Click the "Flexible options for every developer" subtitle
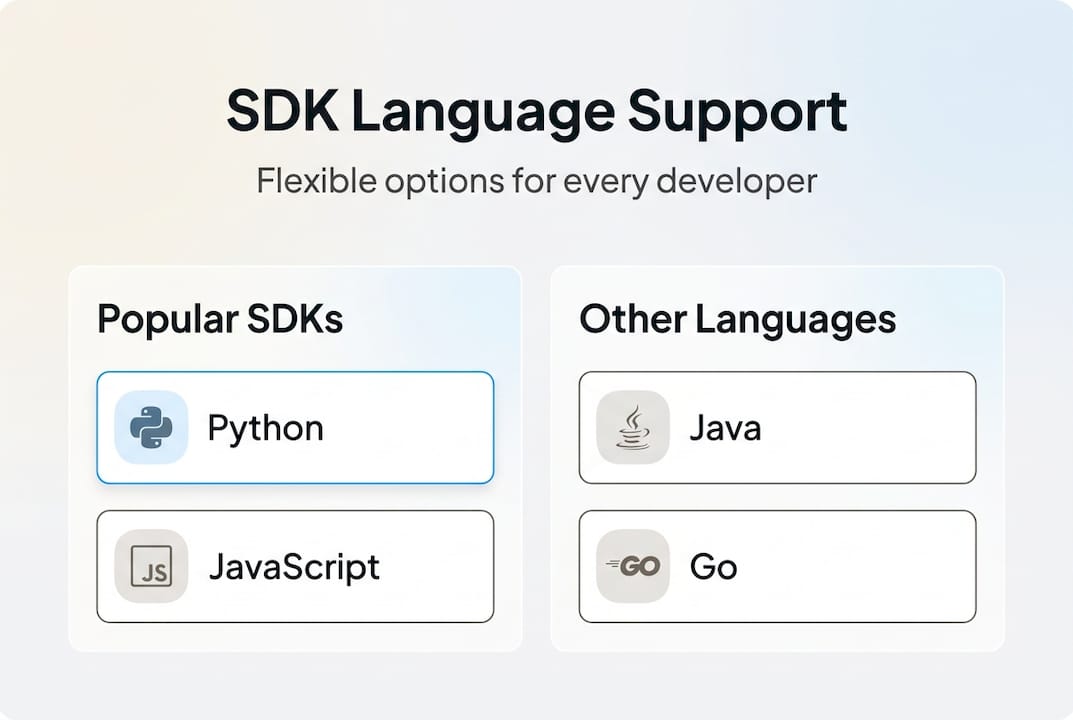1073x720 pixels. click(x=536, y=181)
